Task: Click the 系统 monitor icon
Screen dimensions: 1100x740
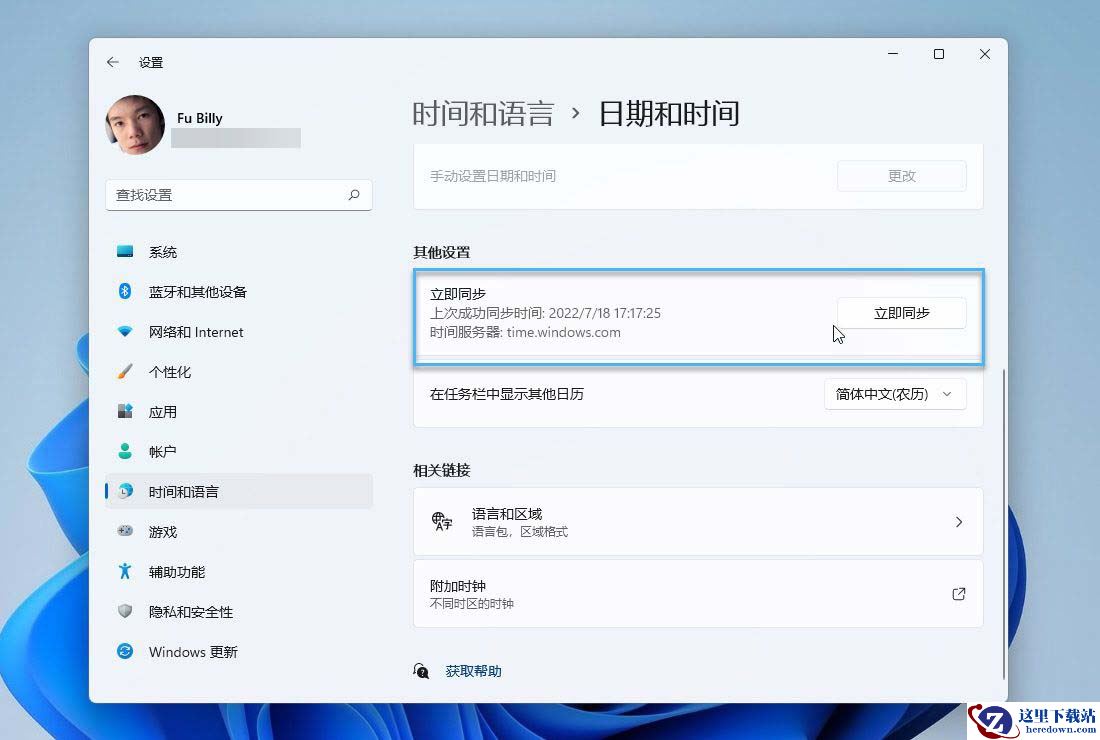Action: [x=125, y=251]
